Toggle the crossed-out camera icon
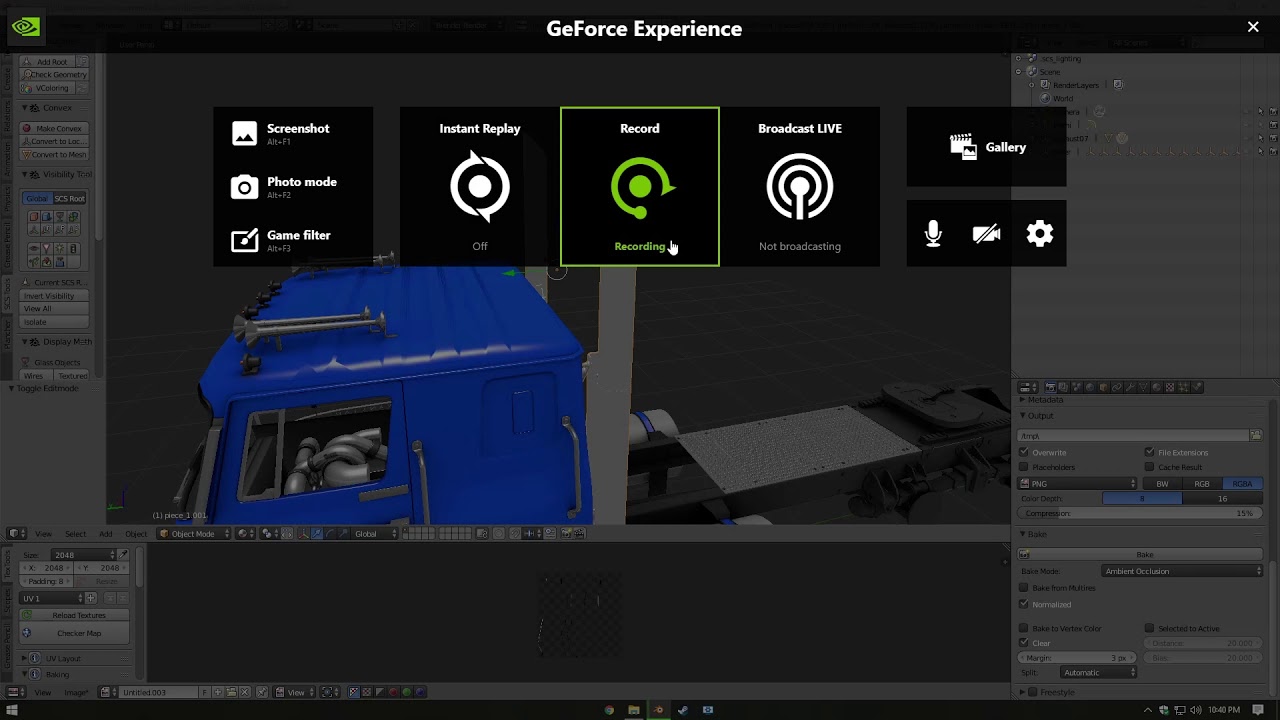The image size is (1280, 720). (x=986, y=234)
